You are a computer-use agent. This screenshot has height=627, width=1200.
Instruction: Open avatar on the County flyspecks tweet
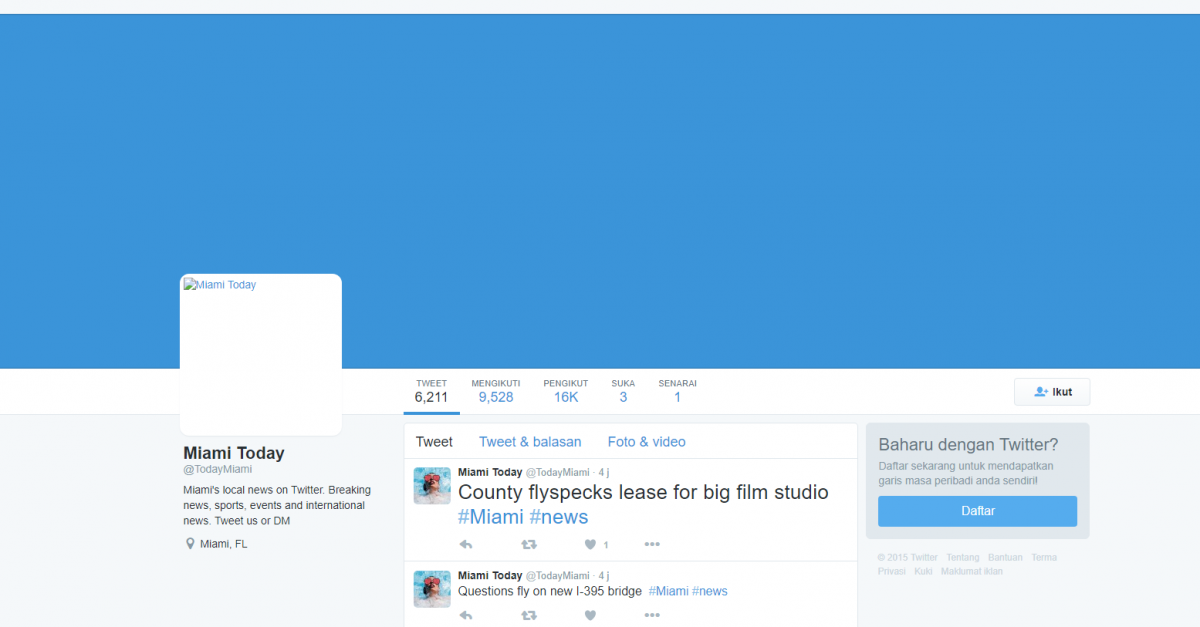tap(432, 485)
